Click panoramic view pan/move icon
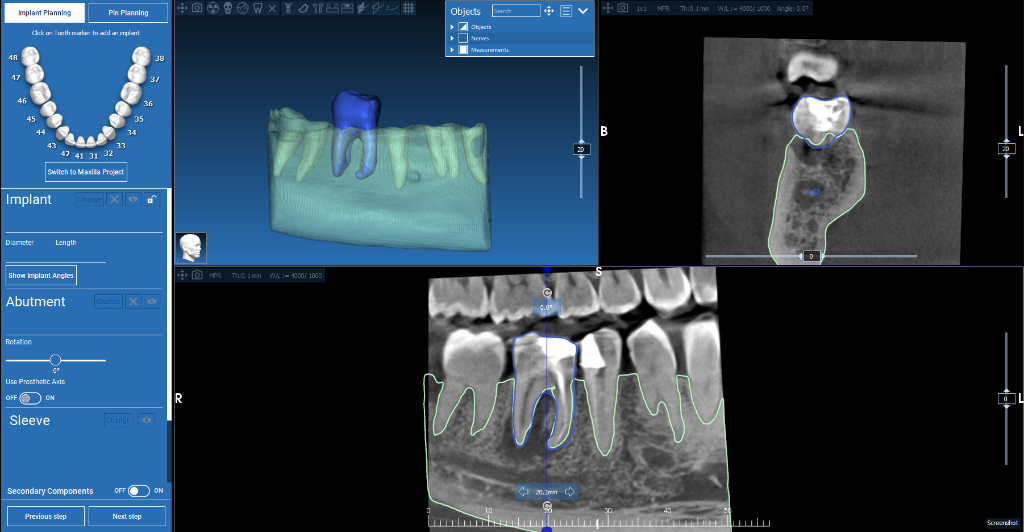This screenshot has width=1024, height=532. tap(182, 275)
